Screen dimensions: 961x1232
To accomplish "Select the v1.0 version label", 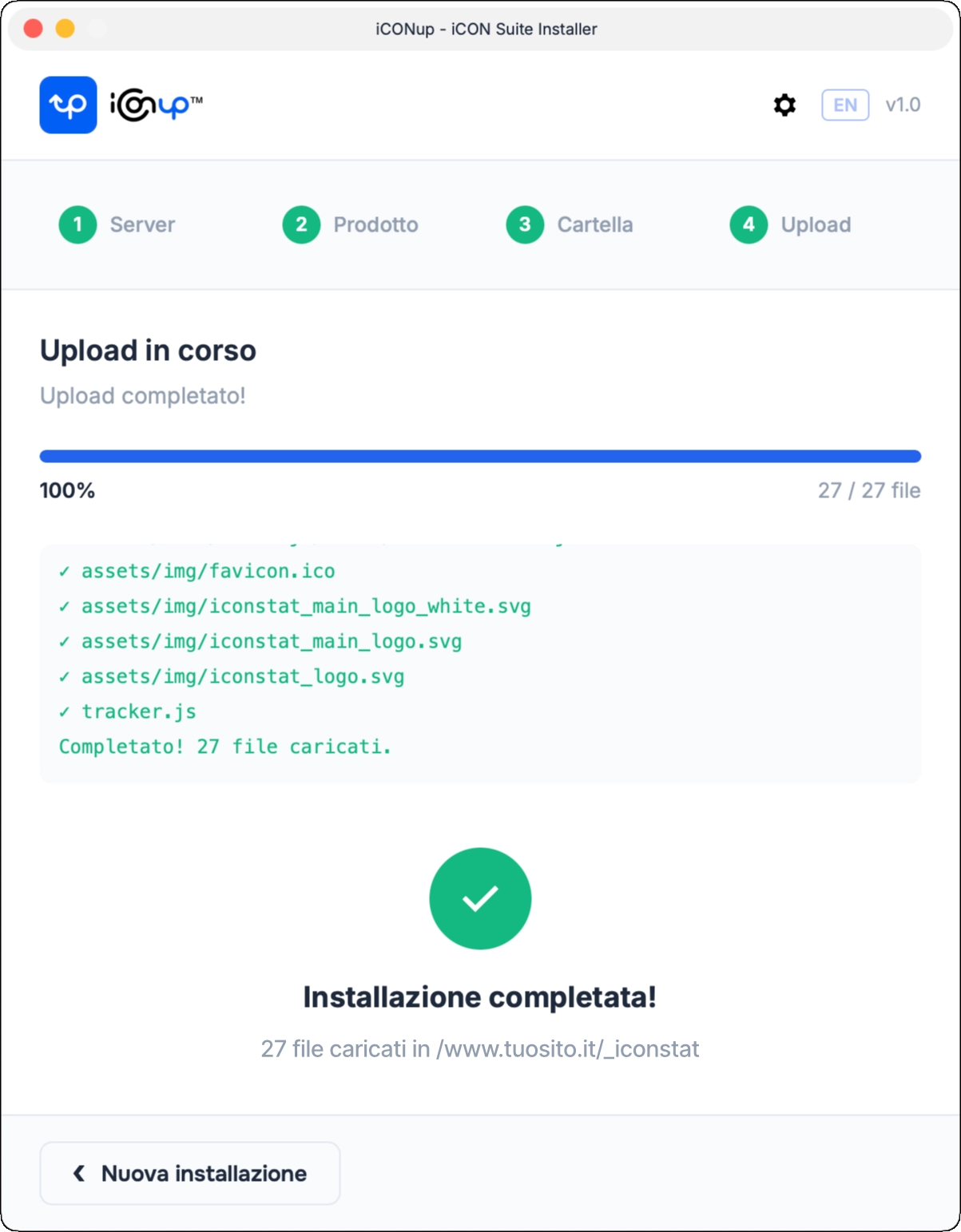I will click(x=903, y=105).
